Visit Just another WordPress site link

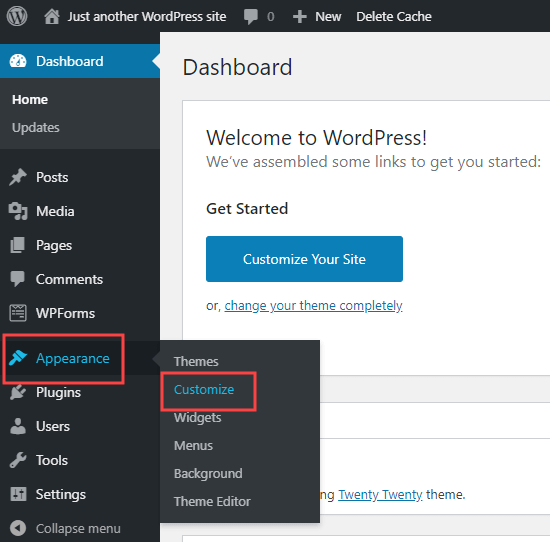pyautogui.click(x=147, y=16)
